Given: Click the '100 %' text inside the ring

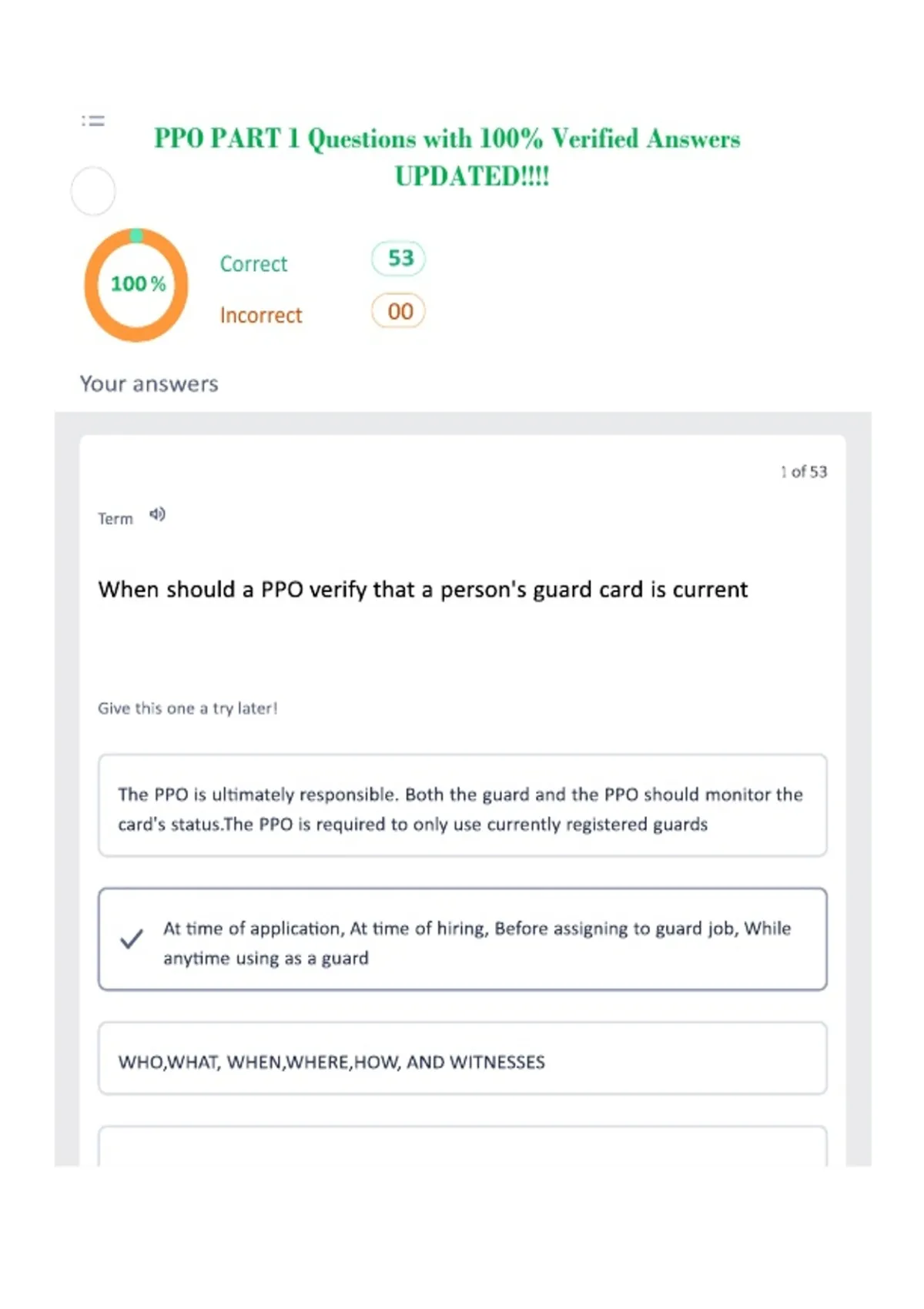Looking at the screenshot, I should pos(138,284).
